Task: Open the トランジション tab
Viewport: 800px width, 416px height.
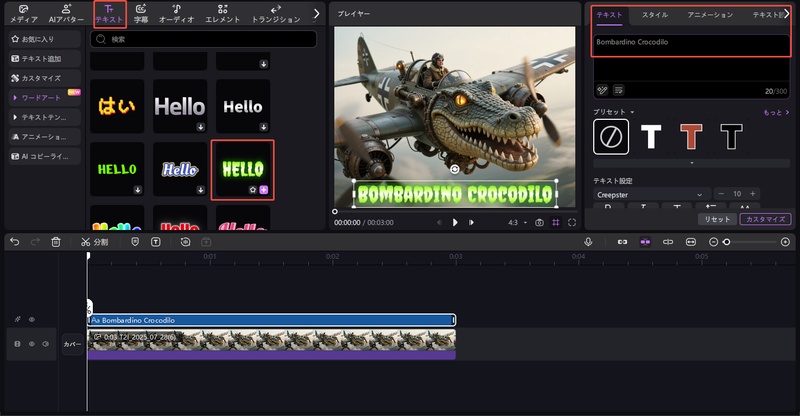Action: click(276, 14)
